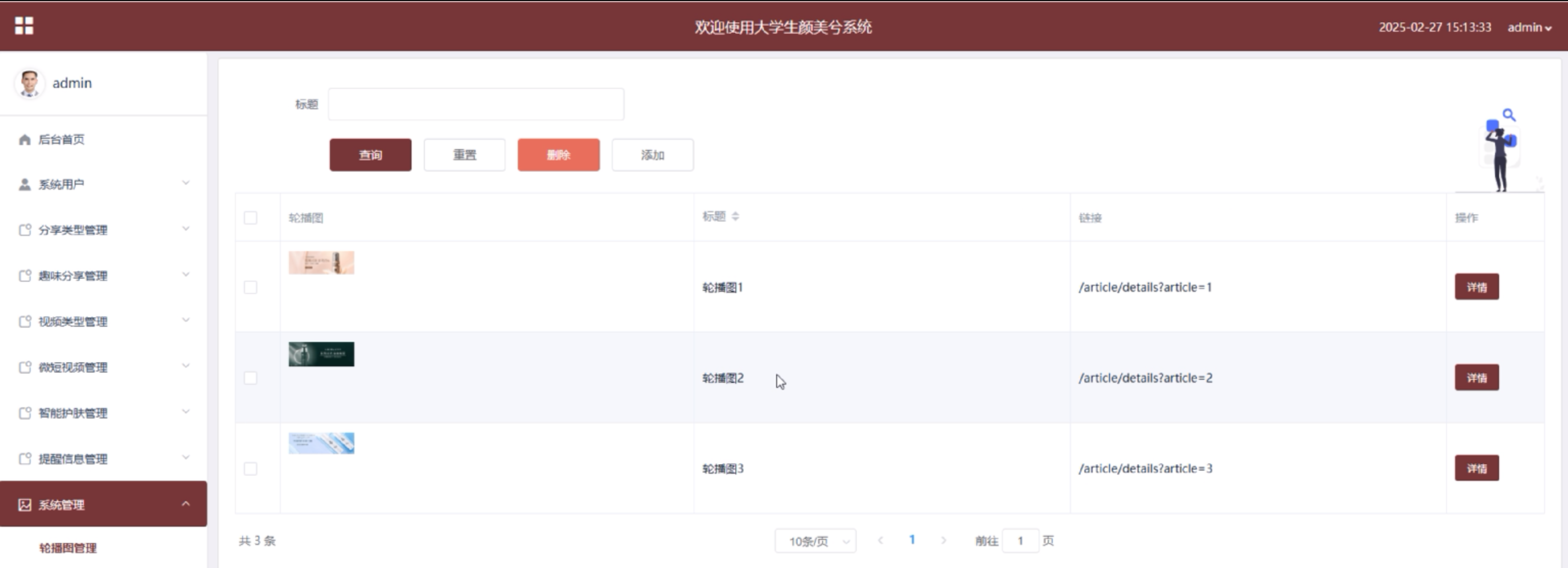The height and width of the screenshot is (568, 1568).
Task: Click the grid menu icon in the header
Action: tap(23, 26)
